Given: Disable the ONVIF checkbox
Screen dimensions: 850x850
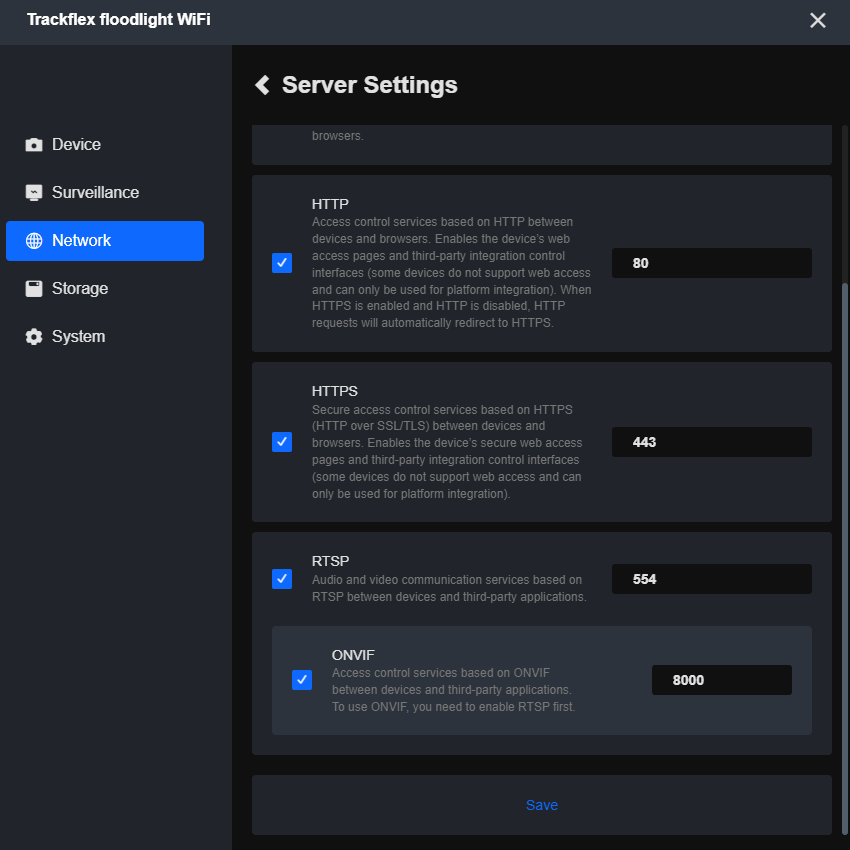Looking at the screenshot, I should [x=302, y=680].
